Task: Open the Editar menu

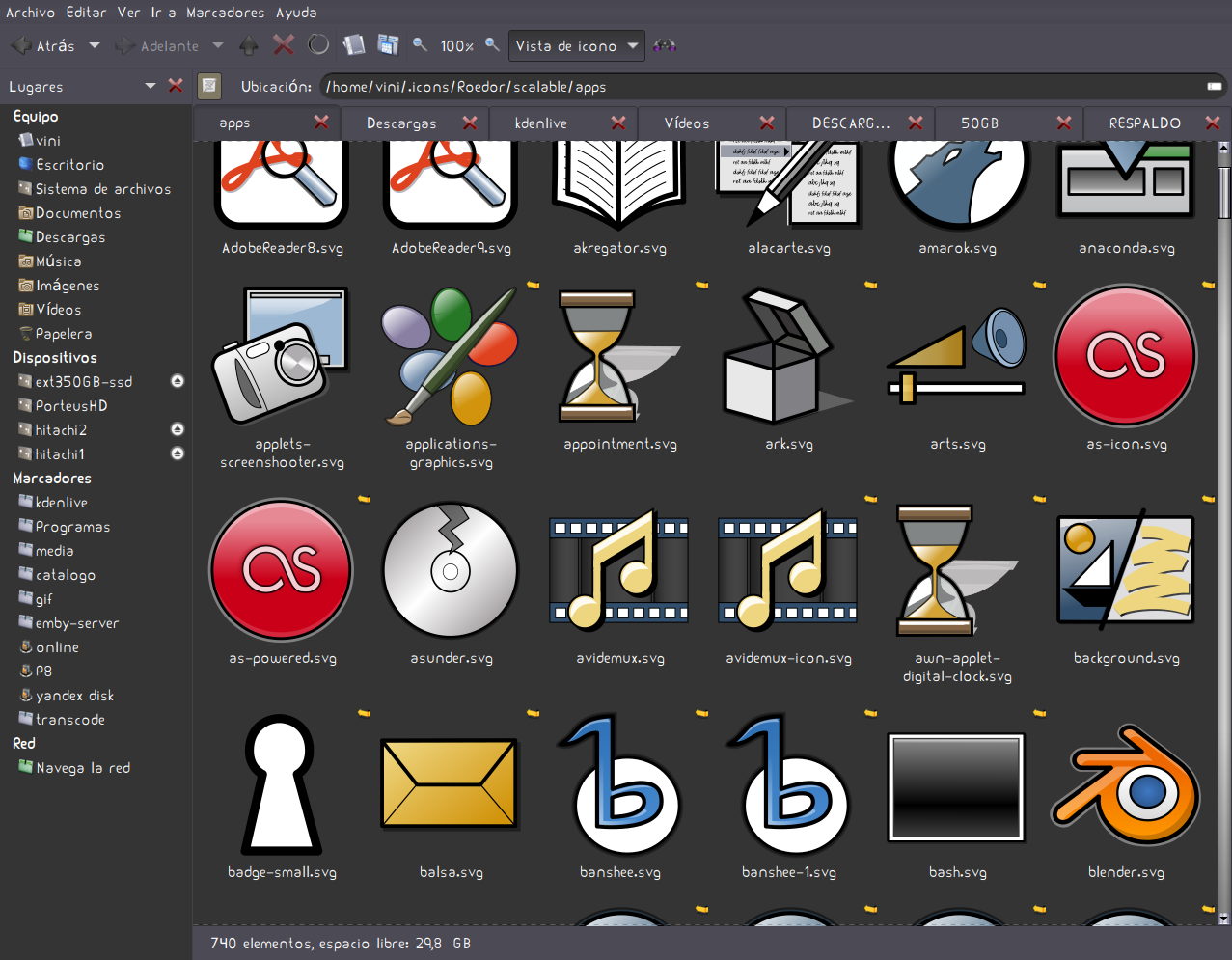Action: (87, 13)
